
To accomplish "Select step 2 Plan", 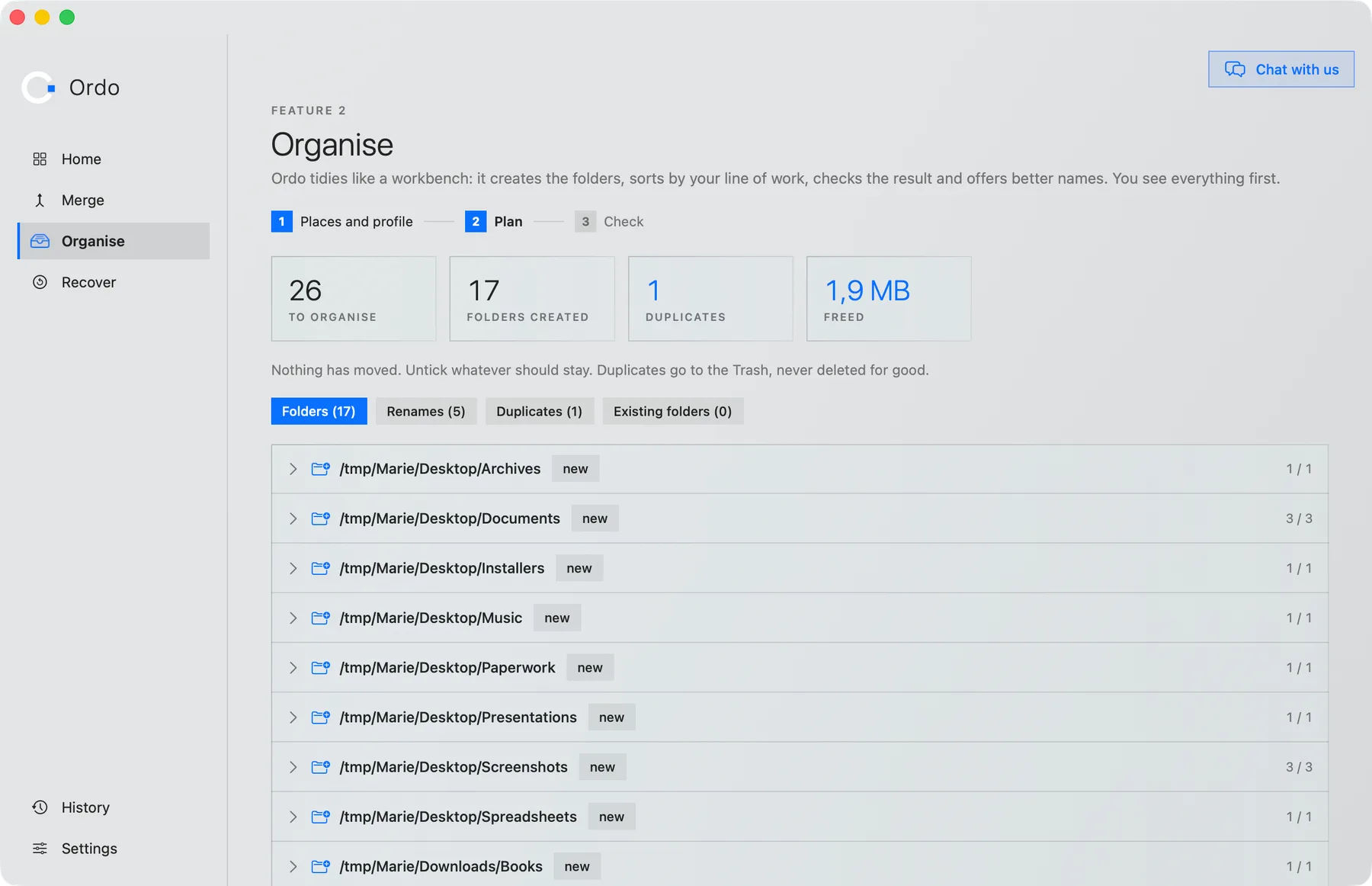I will 494,221.
